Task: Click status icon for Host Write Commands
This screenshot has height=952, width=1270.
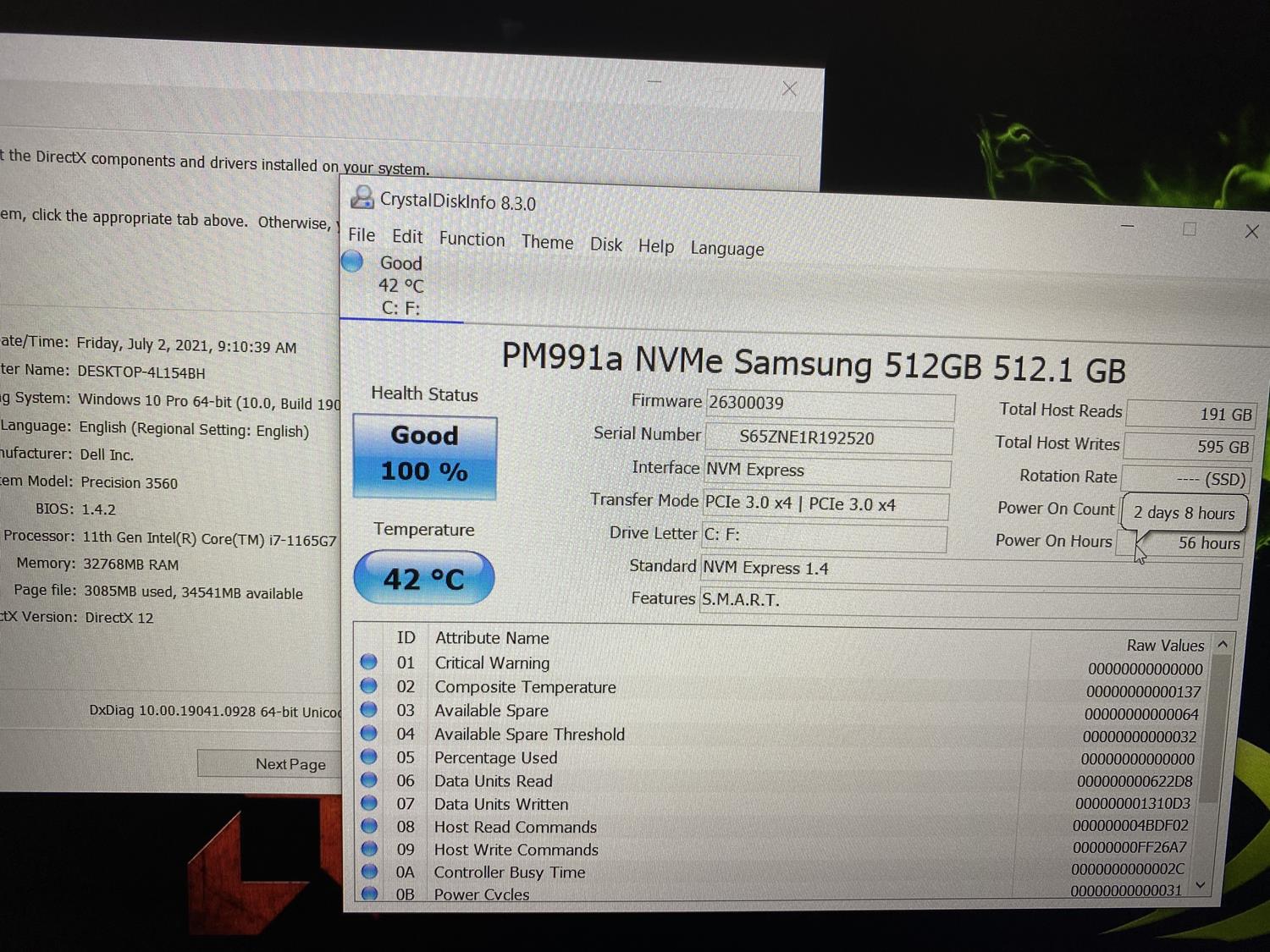Action: pos(369,848)
